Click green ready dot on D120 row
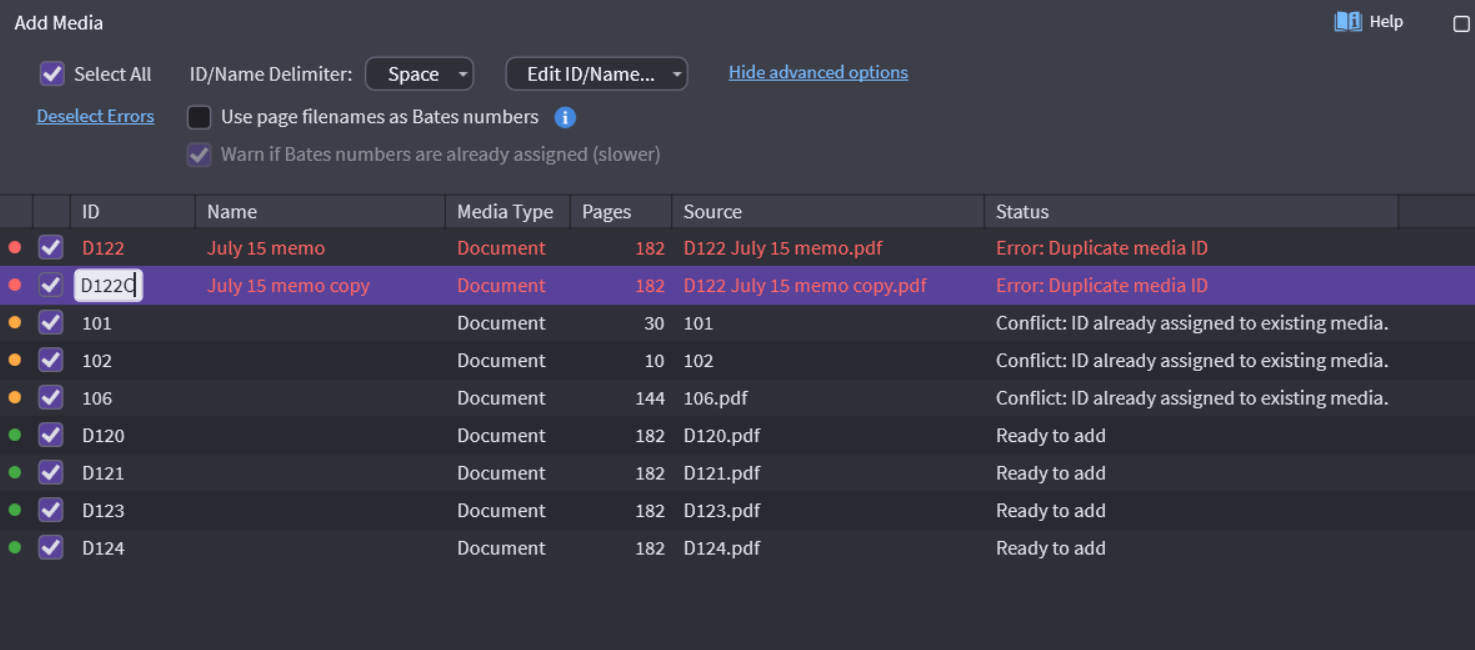 click(x=15, y=435)
